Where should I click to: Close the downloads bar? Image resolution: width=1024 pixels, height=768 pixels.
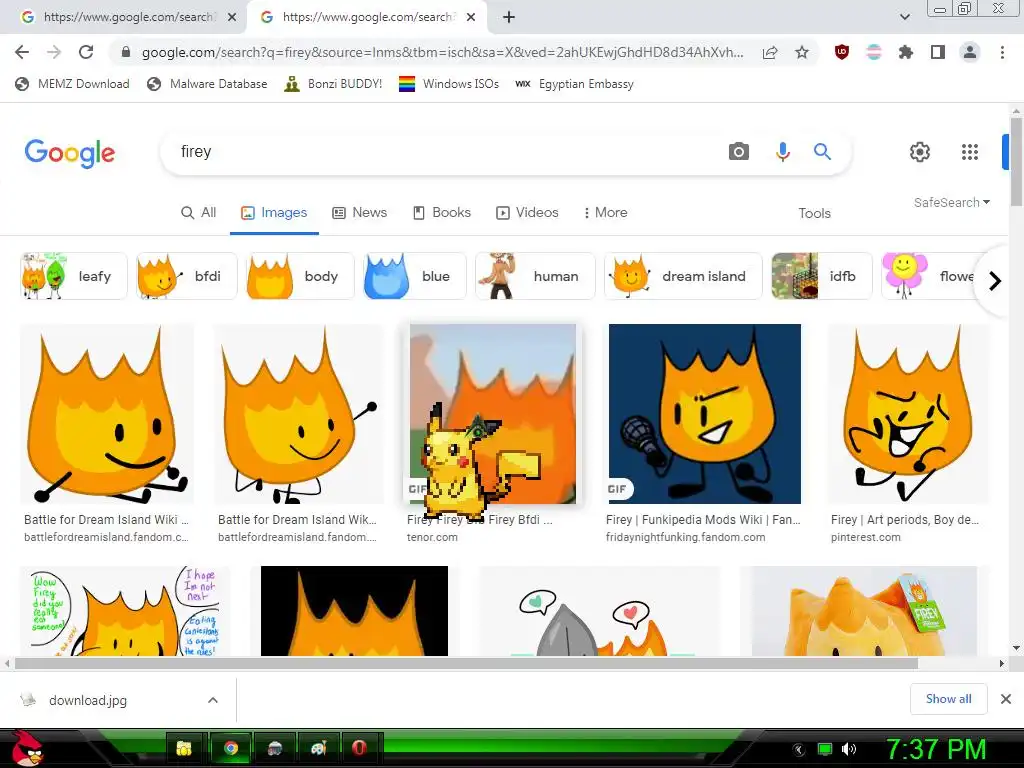click(x=1006, y=699)
